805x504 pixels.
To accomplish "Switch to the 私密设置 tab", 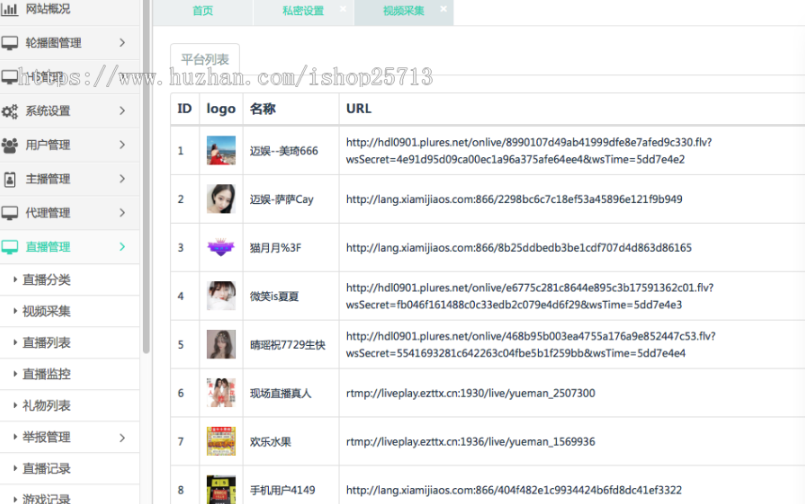I will tap(303, 11).
